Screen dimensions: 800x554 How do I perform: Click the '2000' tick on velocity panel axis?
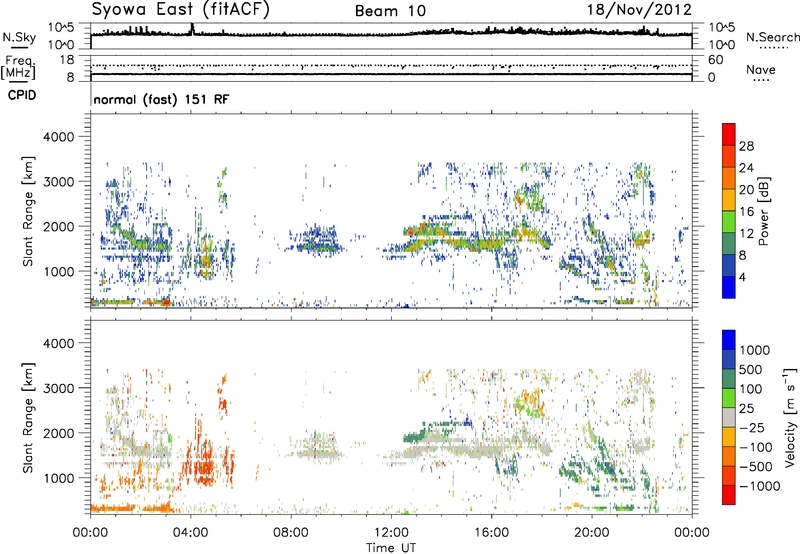pyautogui.click(x=58, y=434)
